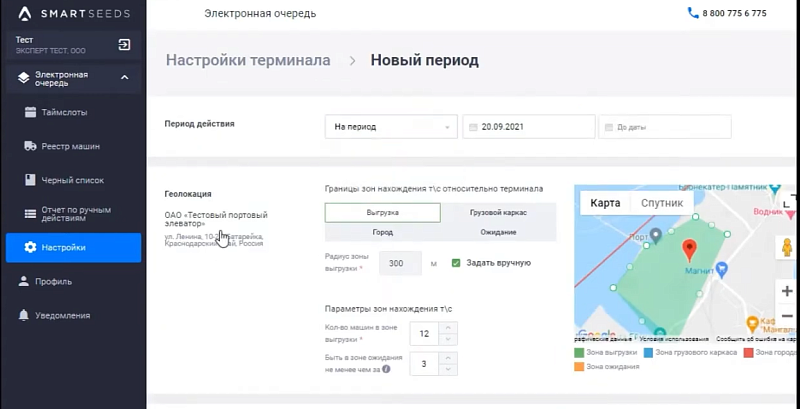Switch map to Карта view
Image resolution: width=800 pixels, height=409 pixels.
coord(605,203)
